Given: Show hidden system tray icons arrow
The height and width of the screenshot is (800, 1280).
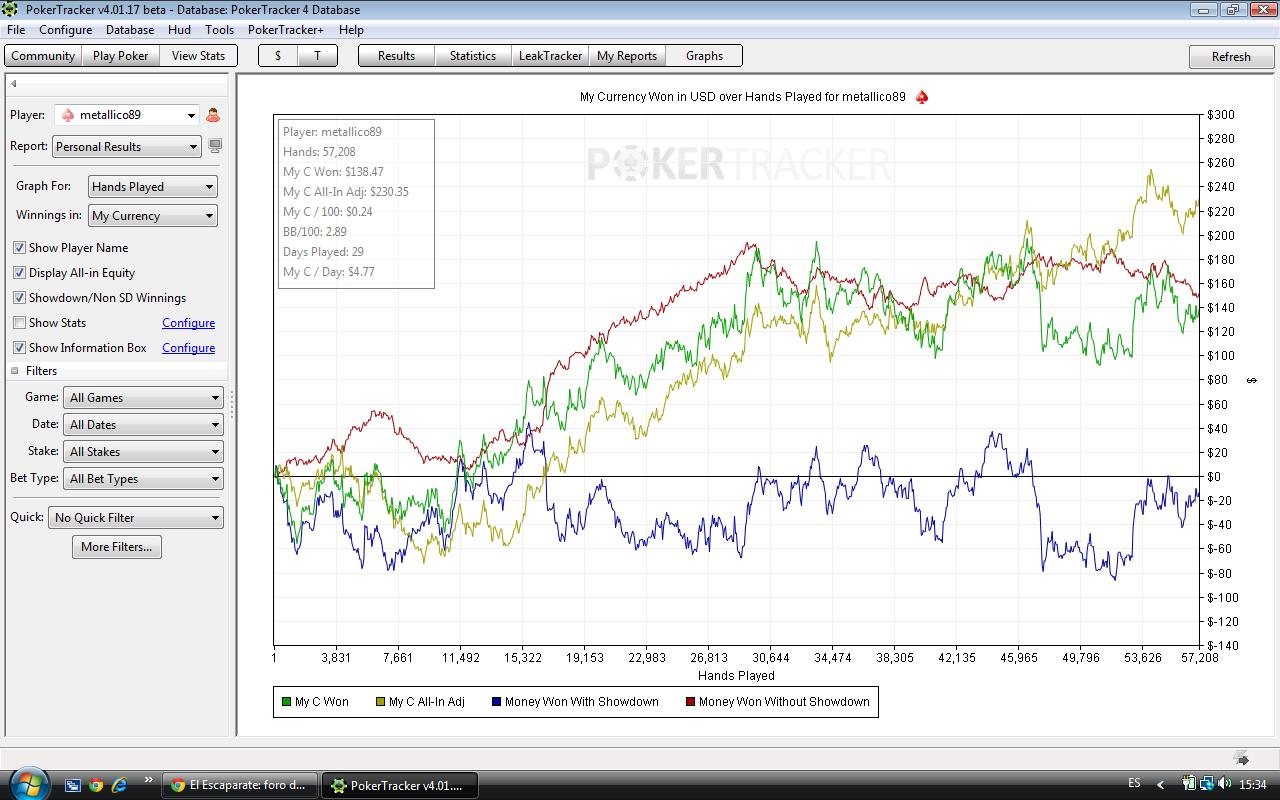Looking at the screenshot, I should tap(1160, 784).
